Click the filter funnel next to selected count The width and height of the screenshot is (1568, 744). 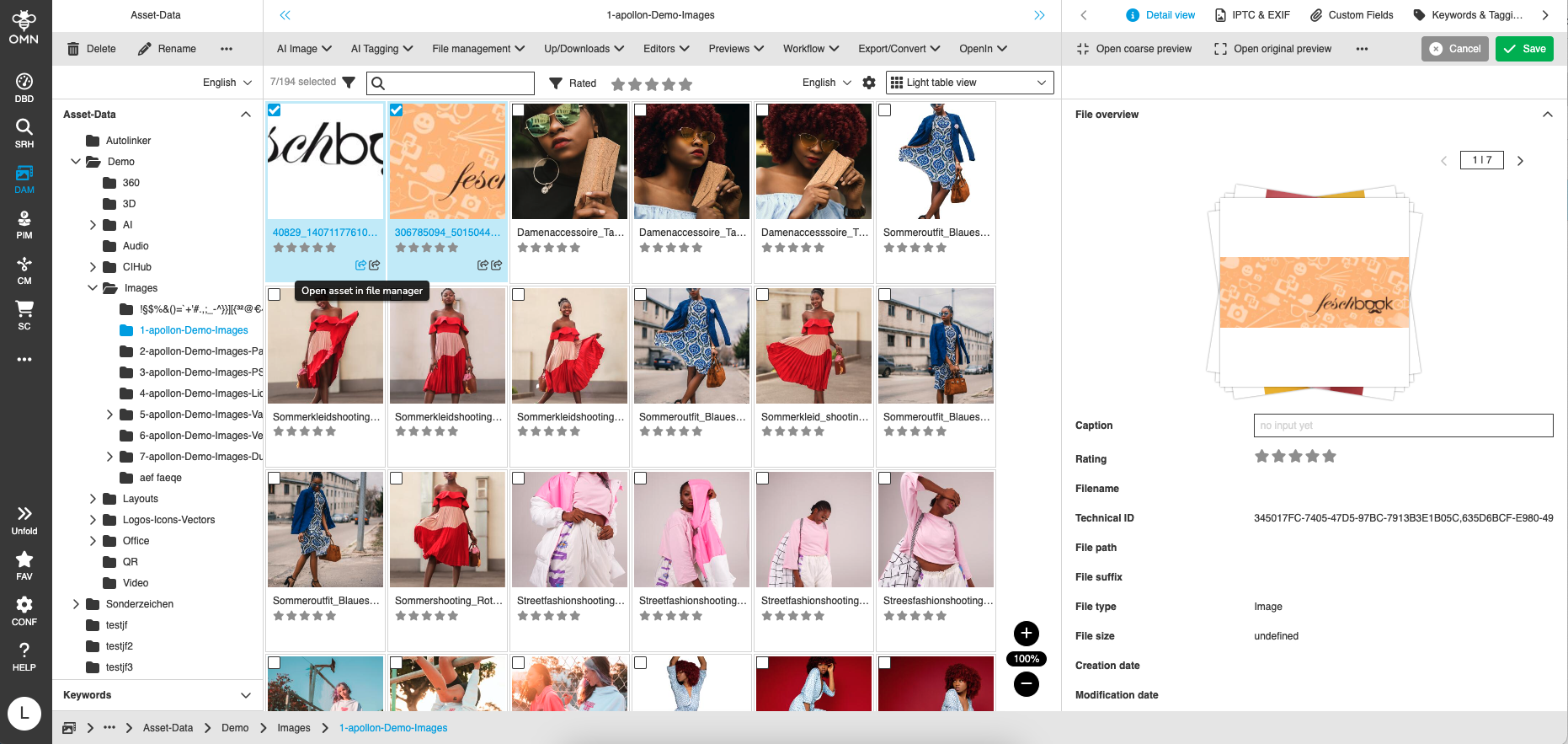pos(349,83)
